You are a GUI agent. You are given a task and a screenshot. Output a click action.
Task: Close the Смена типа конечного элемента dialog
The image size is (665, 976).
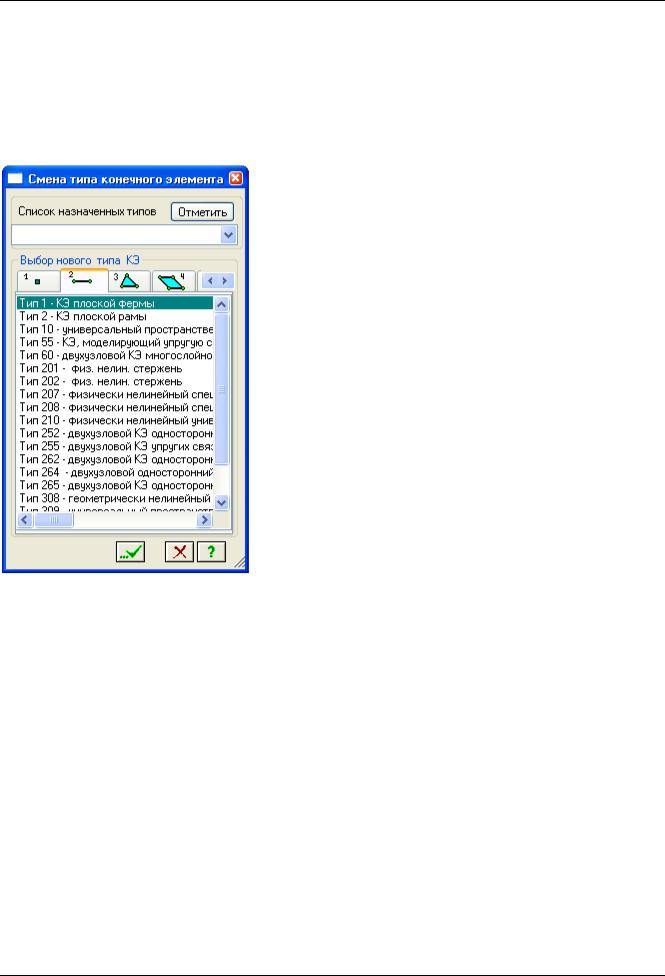pyautogui.click(x=236, y=178)
